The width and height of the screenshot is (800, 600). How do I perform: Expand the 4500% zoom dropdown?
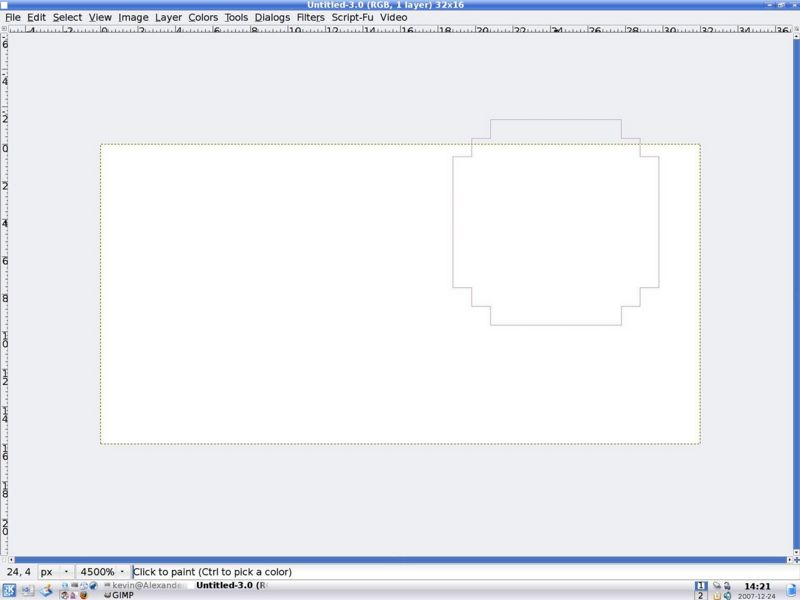pos(103,572)
